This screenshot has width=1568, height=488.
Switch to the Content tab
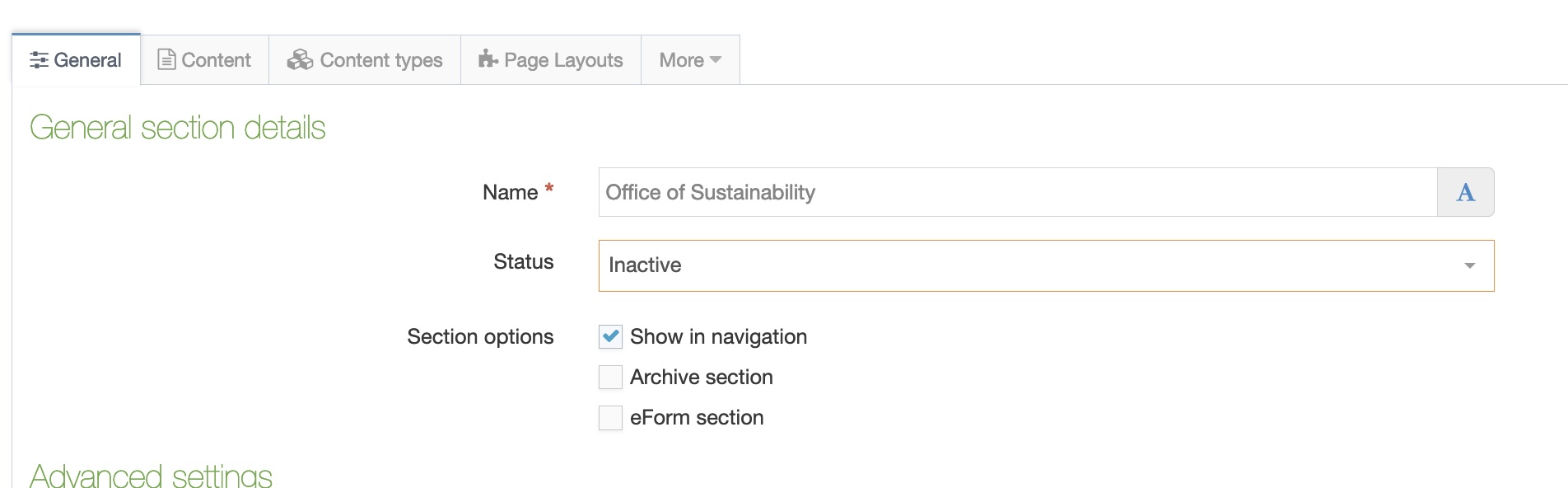coord(216,60)
